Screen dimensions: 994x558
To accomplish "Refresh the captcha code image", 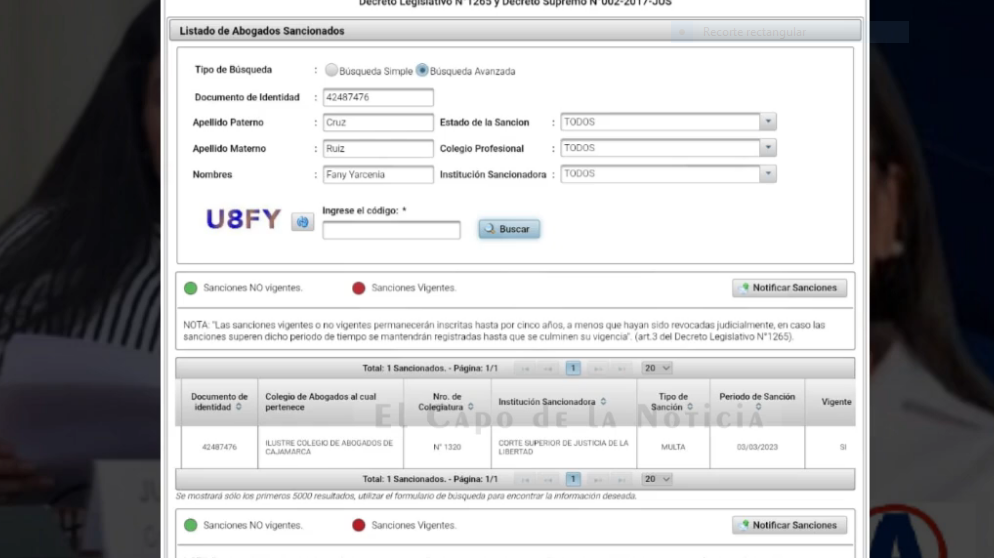I will tap(302, 222).
